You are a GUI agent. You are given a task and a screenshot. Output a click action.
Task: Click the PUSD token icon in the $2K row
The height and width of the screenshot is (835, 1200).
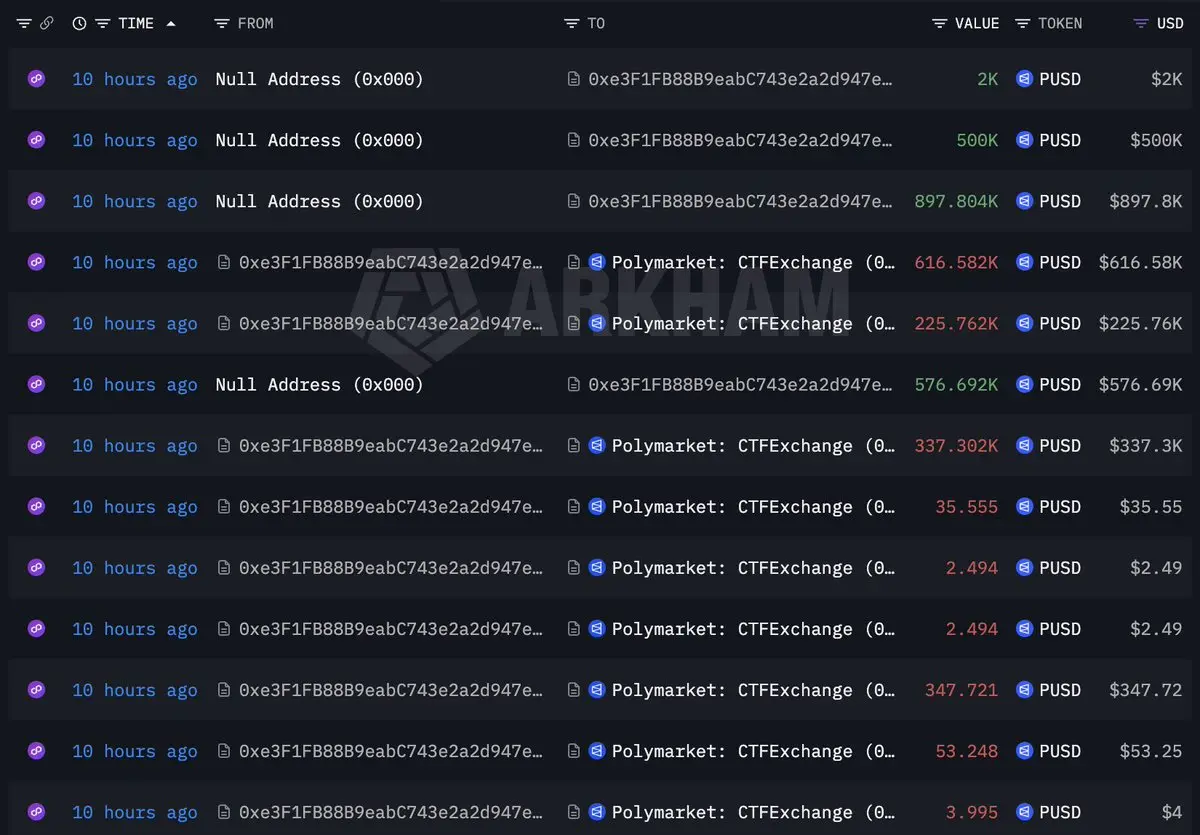tap(1024, 79)
